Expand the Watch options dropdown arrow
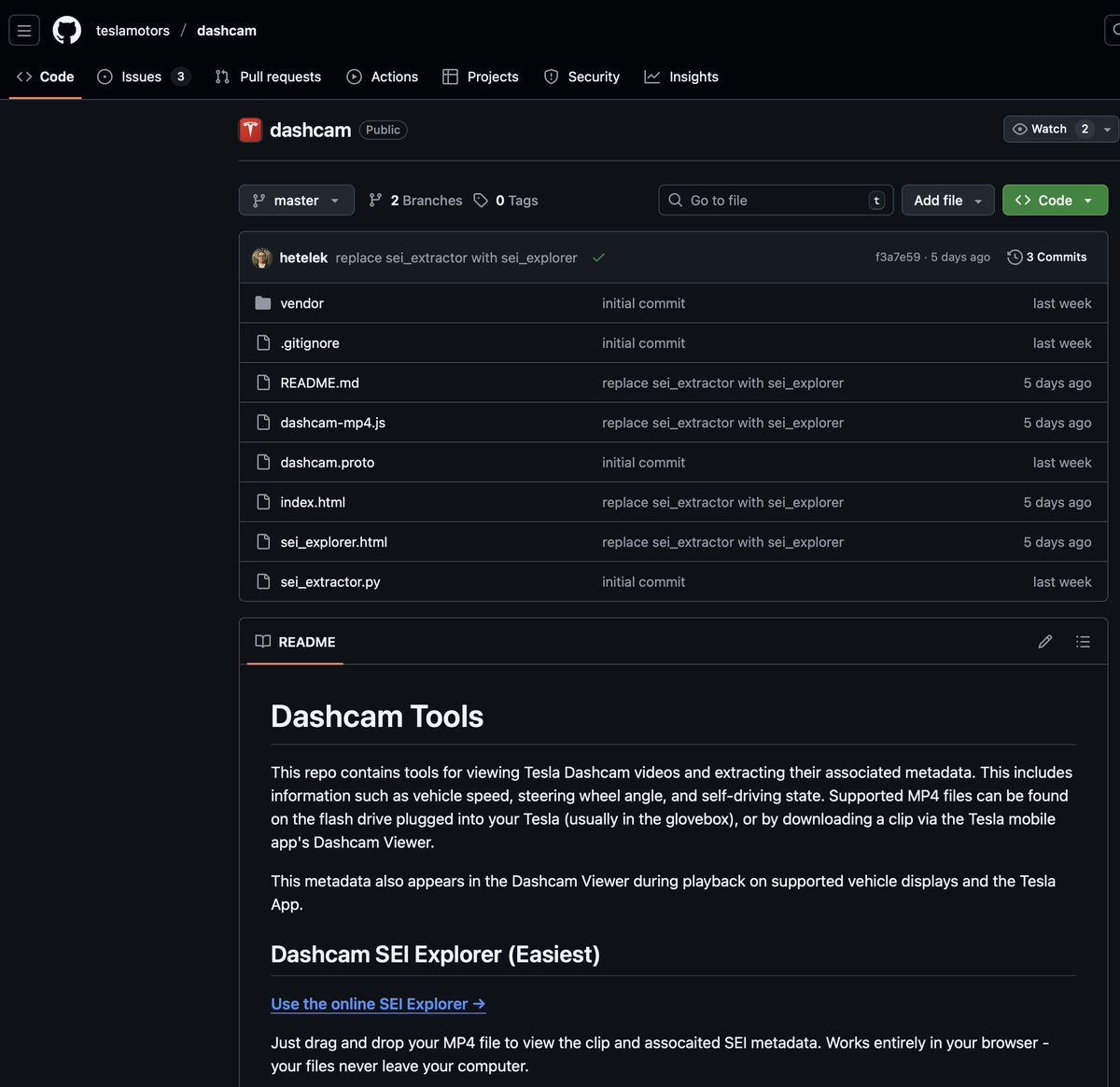 (x=1107, y=130)
